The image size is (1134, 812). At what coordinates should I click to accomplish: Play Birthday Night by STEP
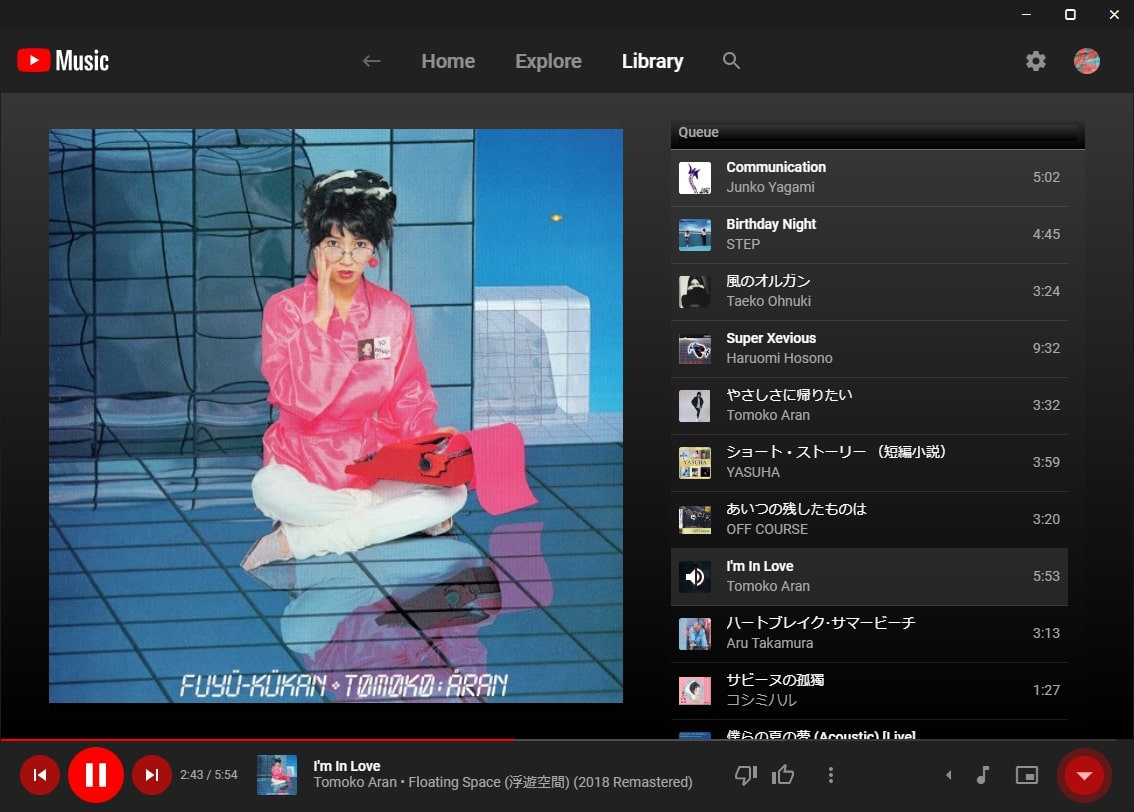coord(869,234)
